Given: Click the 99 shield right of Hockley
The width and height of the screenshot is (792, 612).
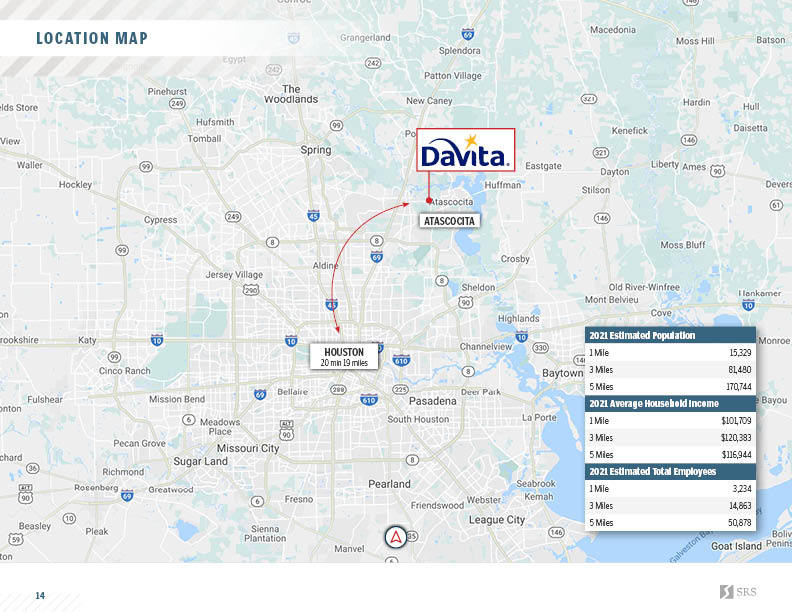Looking at the screenshot, I should (146, 167).
